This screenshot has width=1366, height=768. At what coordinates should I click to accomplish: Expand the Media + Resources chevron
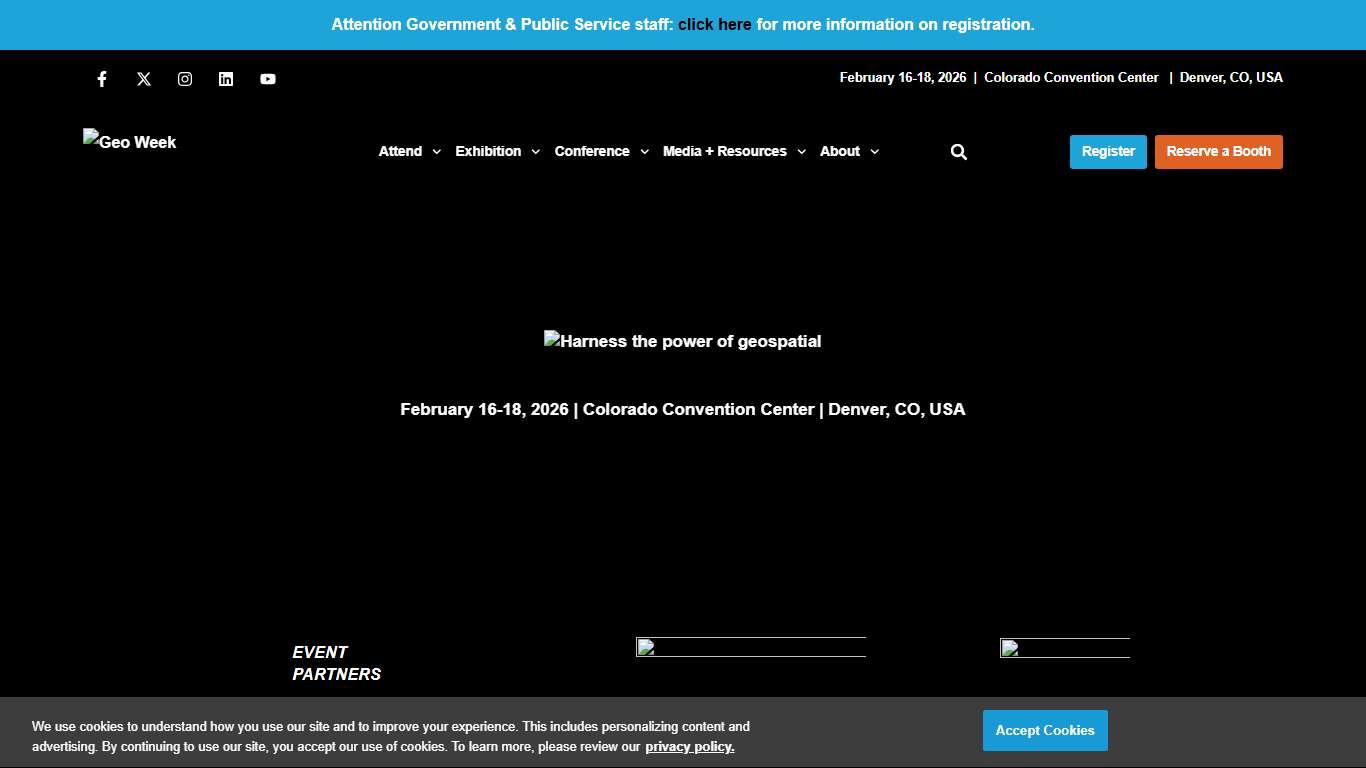(801, 152)
